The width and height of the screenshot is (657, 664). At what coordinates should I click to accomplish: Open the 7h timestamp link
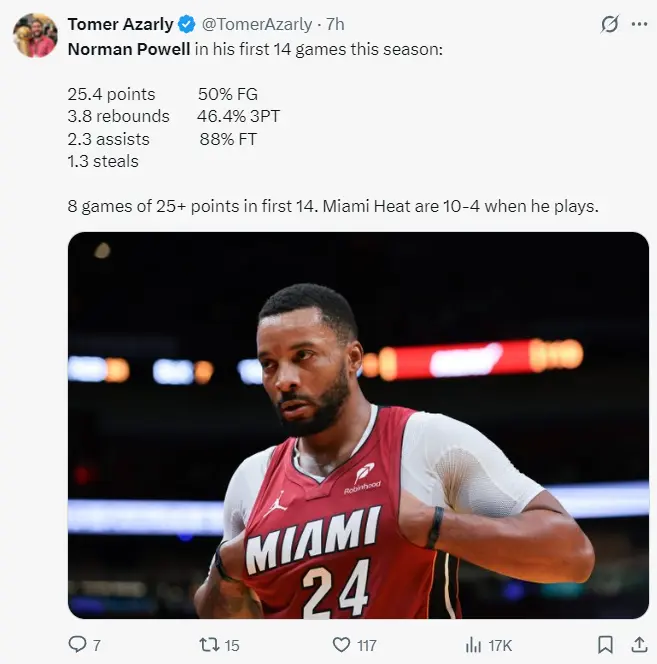click(336, 25)
